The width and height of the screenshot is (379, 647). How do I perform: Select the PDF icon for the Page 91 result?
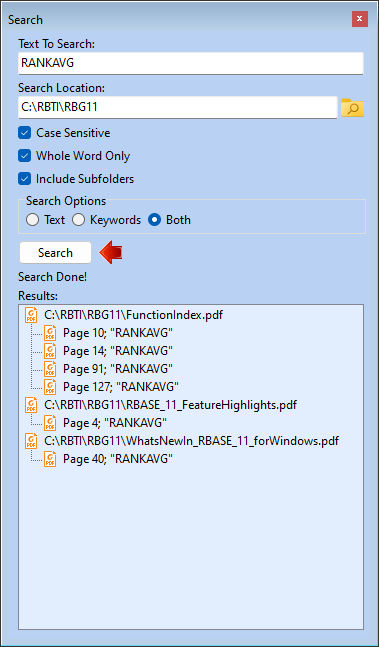(x=50, y=368)
